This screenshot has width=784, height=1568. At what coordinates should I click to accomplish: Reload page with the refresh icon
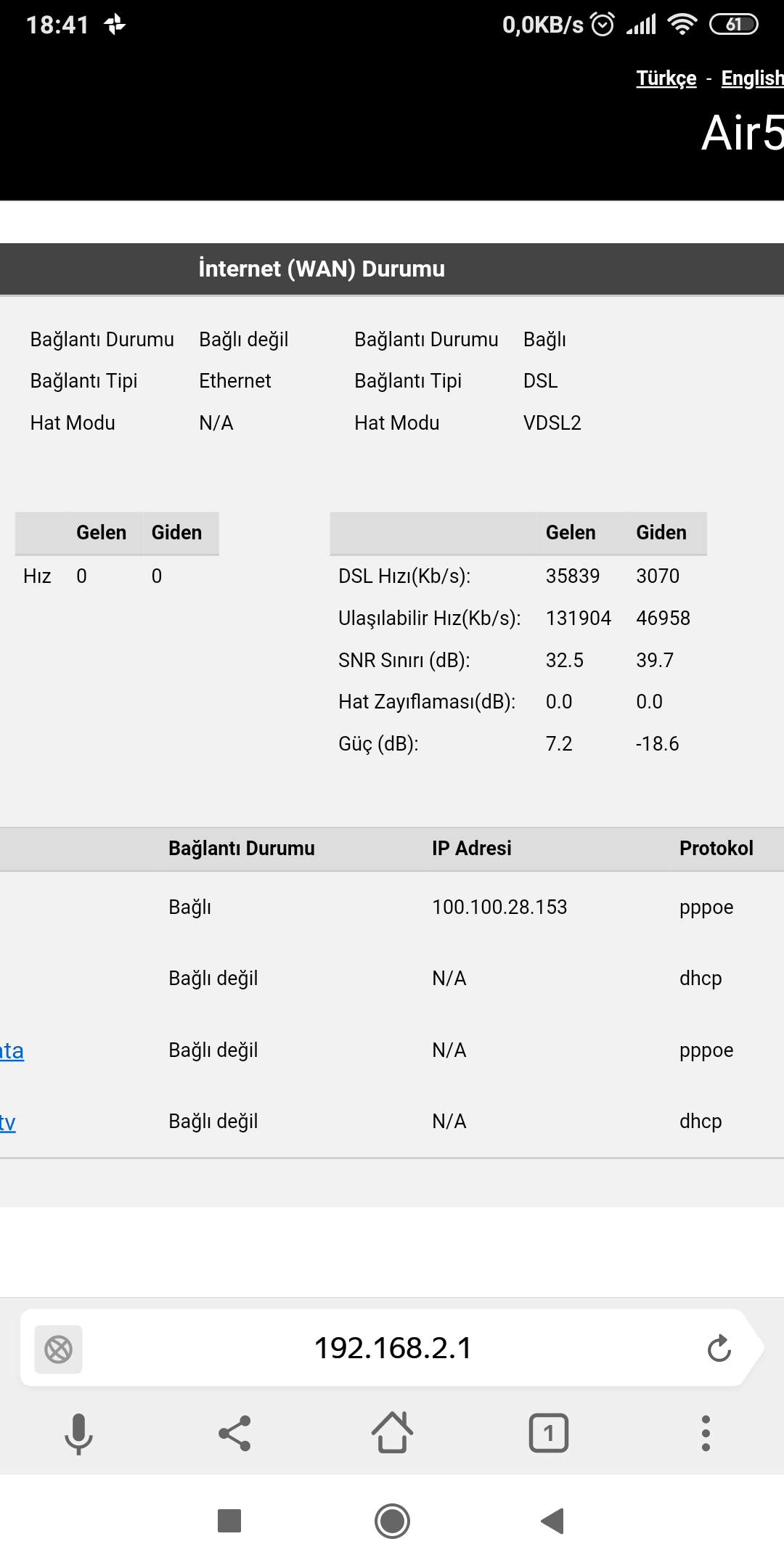pos(719,1348)
